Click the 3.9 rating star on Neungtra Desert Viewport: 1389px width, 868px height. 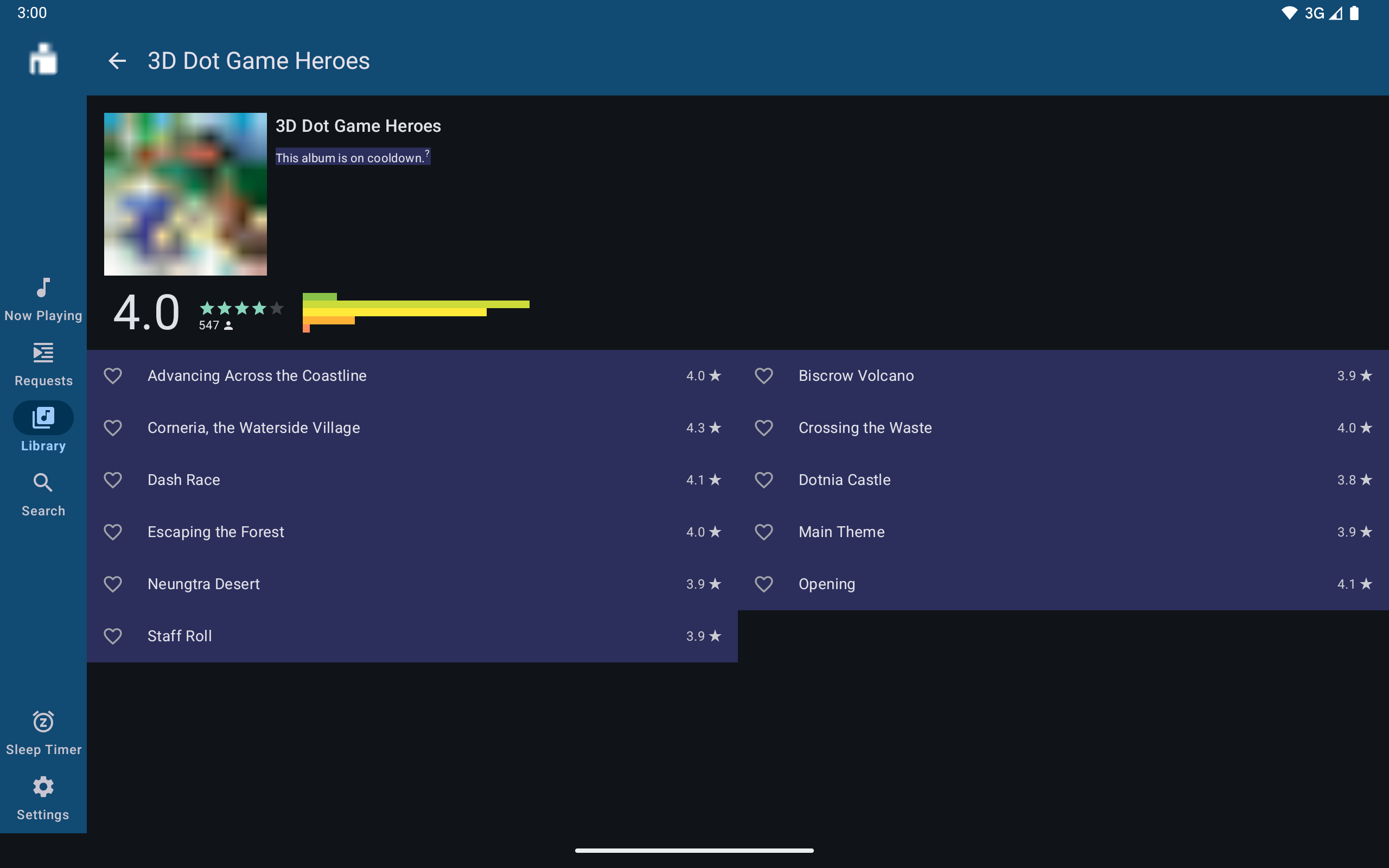coord(704,584)
